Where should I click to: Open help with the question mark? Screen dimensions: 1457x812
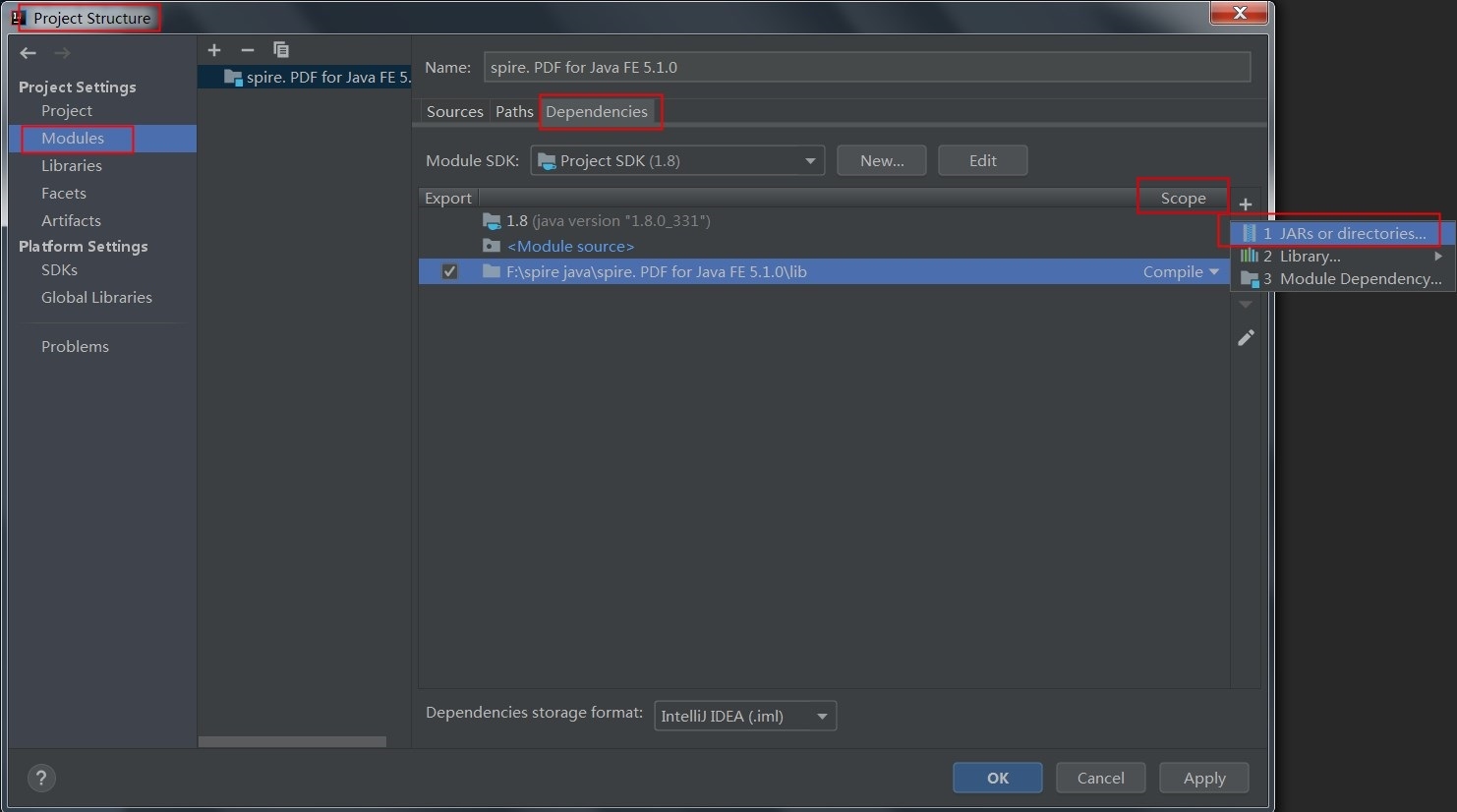pos(41,779)
